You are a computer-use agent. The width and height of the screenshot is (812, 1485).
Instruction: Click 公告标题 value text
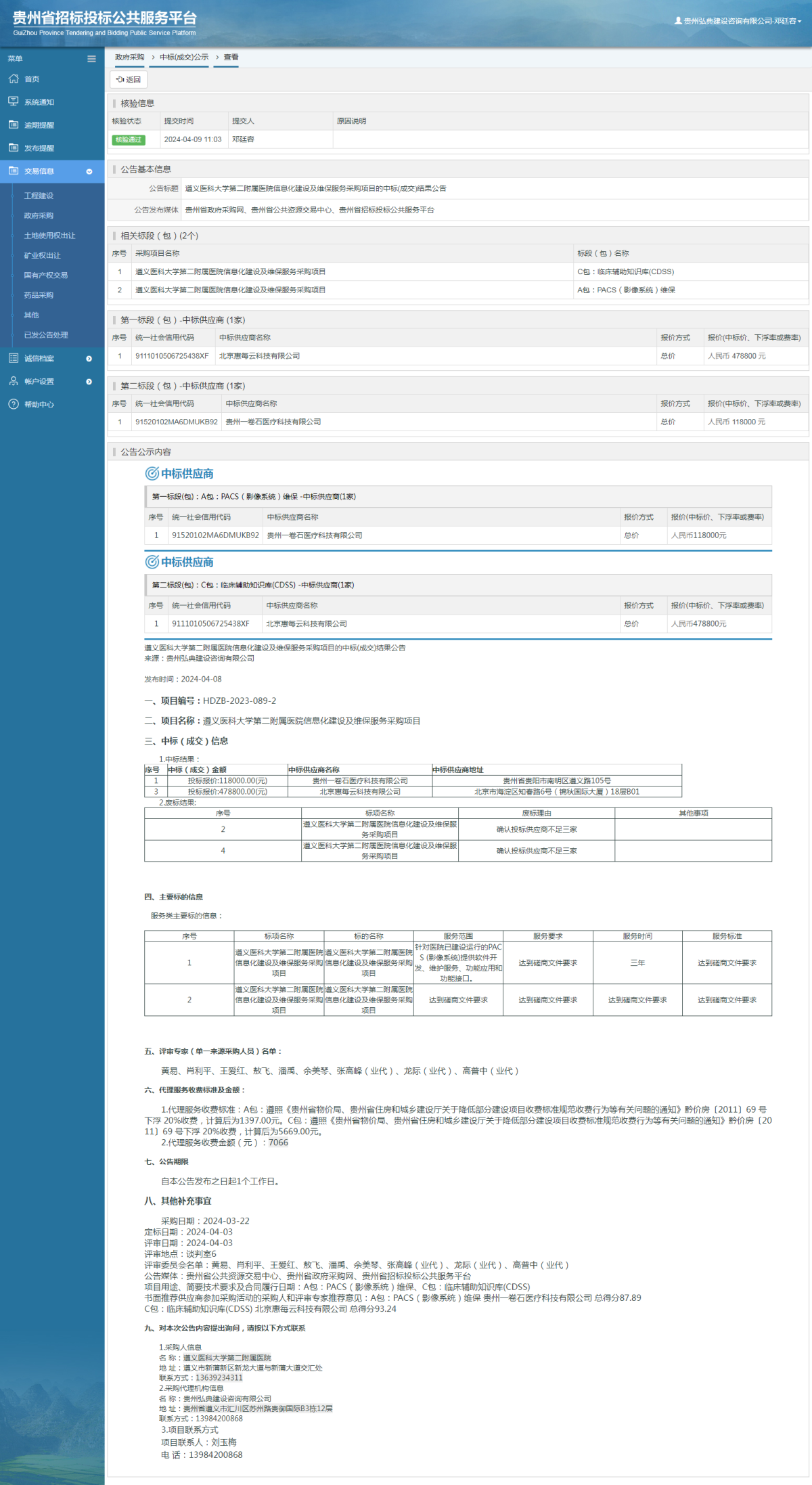click(x=316, y=189)
